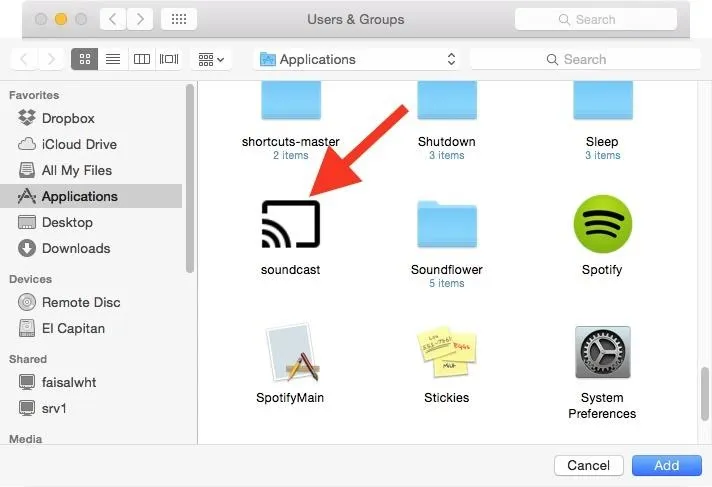The width and height of the screenshot is (712, 487).
Task: Click the Cancel button
Action: pos(588,465)
